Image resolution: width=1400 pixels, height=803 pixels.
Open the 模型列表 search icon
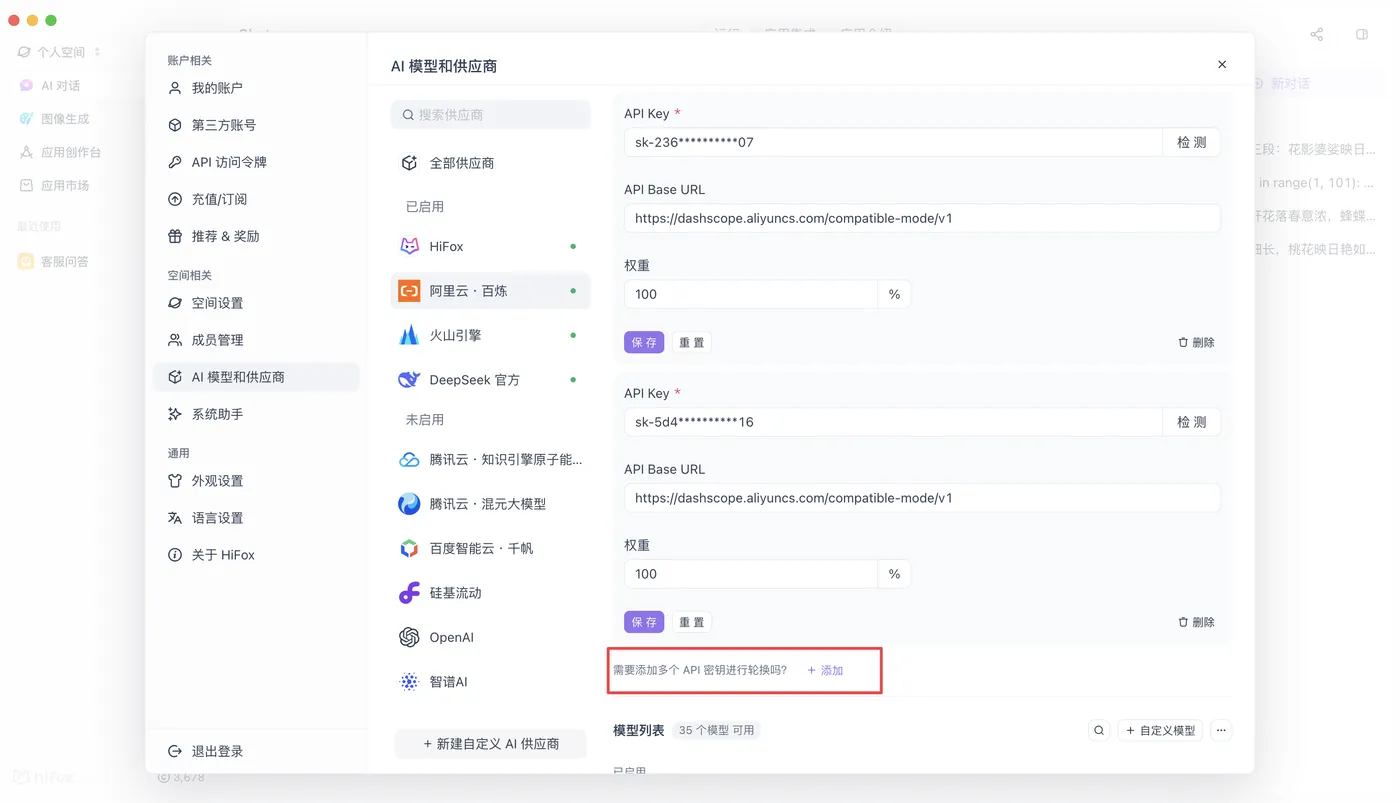click(1099, 731)
